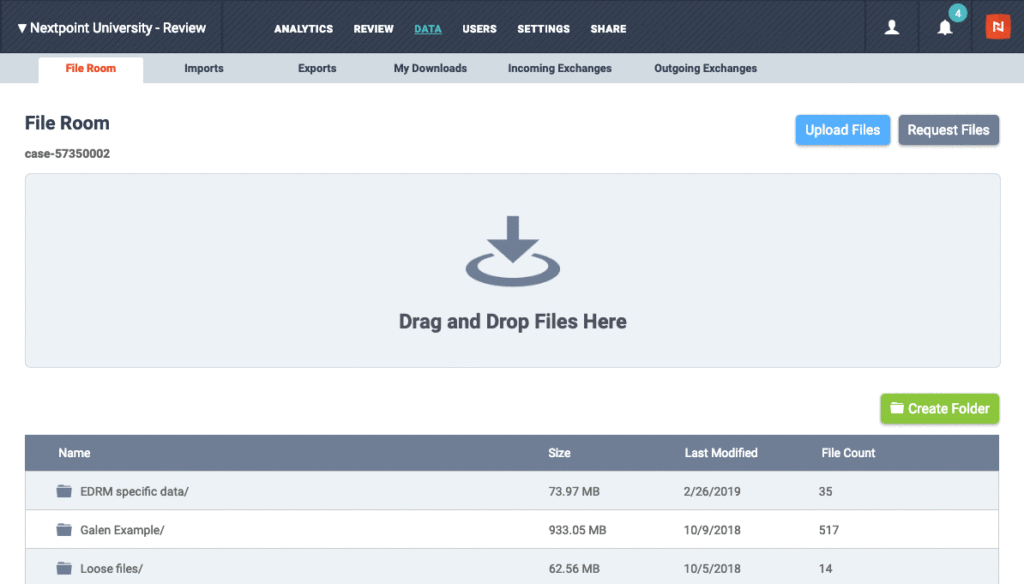This screenshot has height=584, width=1024.
Task: Click the Request Files button
Action: click(948, 129)
